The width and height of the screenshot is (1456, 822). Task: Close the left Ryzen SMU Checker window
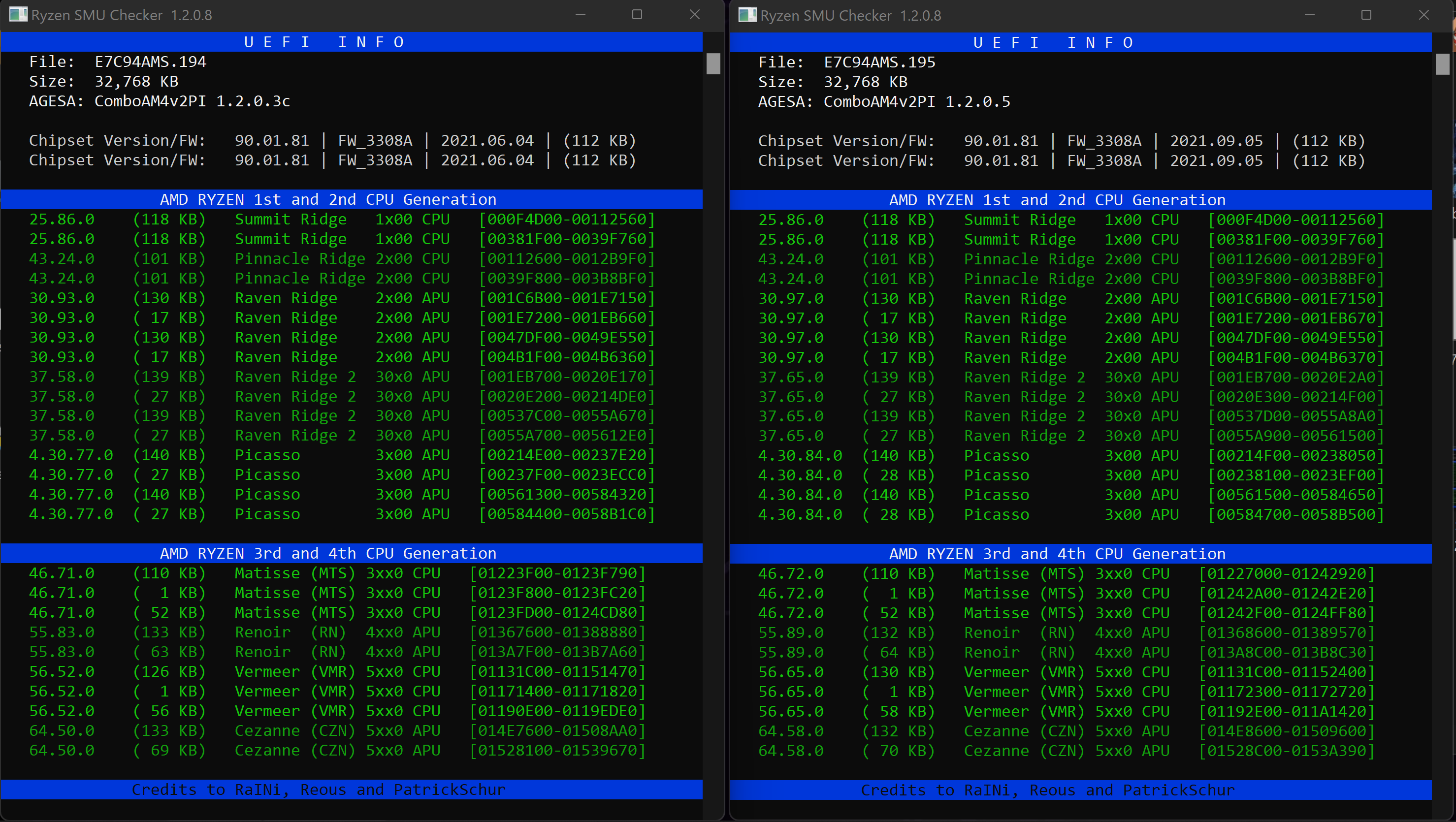click(x=695, y=15)
